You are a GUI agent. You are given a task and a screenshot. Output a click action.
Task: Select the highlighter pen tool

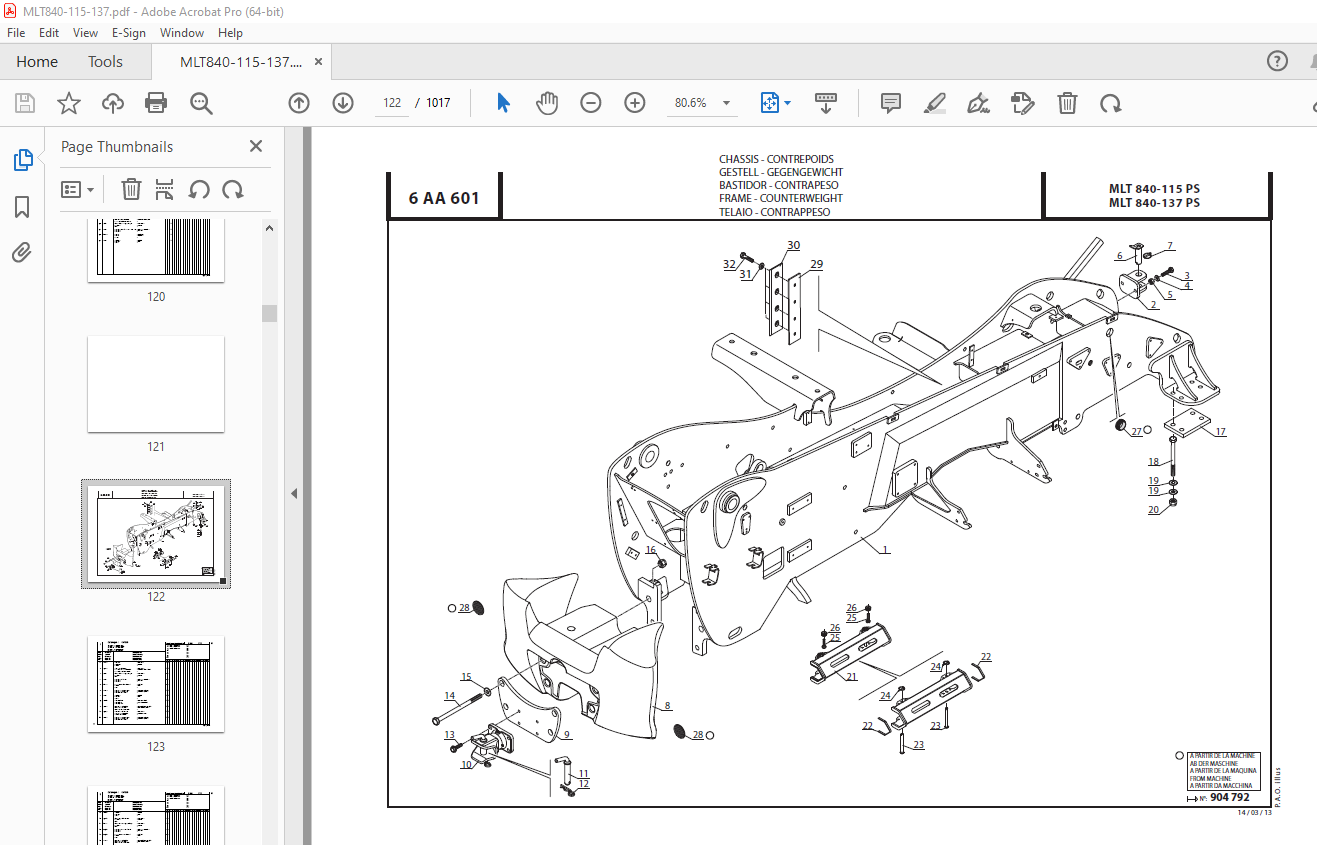point(935,103)
